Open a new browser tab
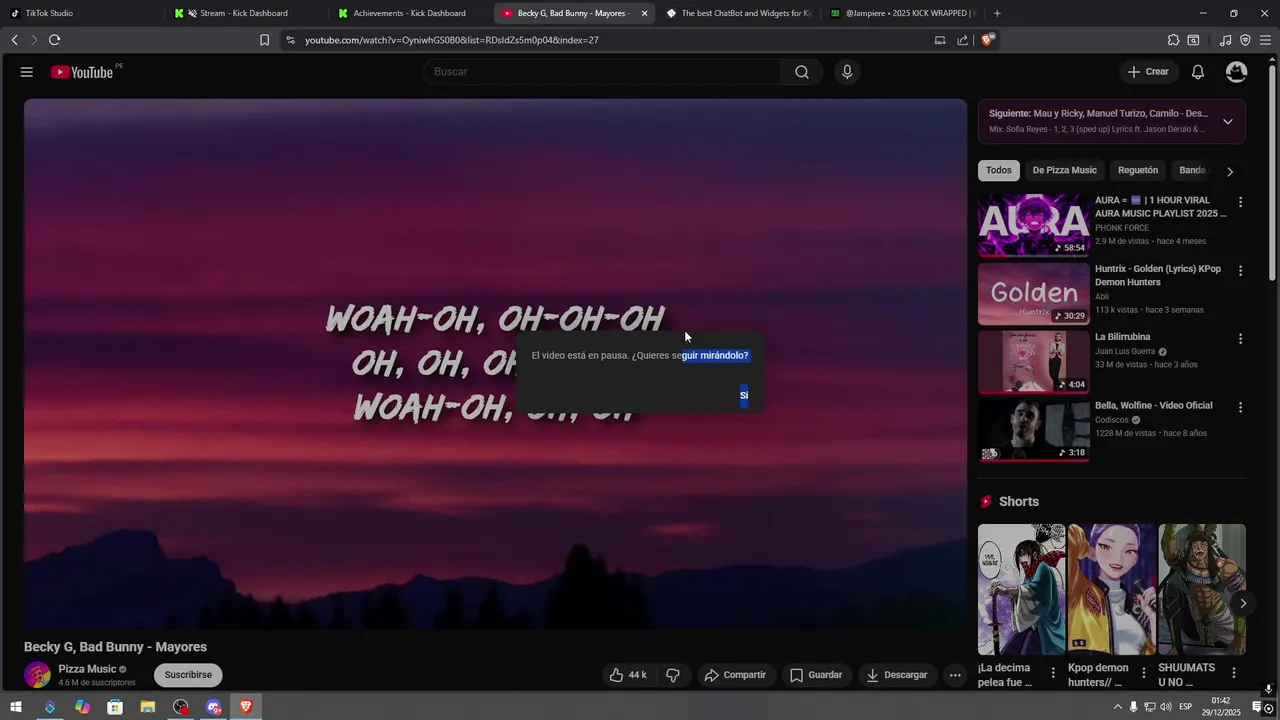 point(997,13)
